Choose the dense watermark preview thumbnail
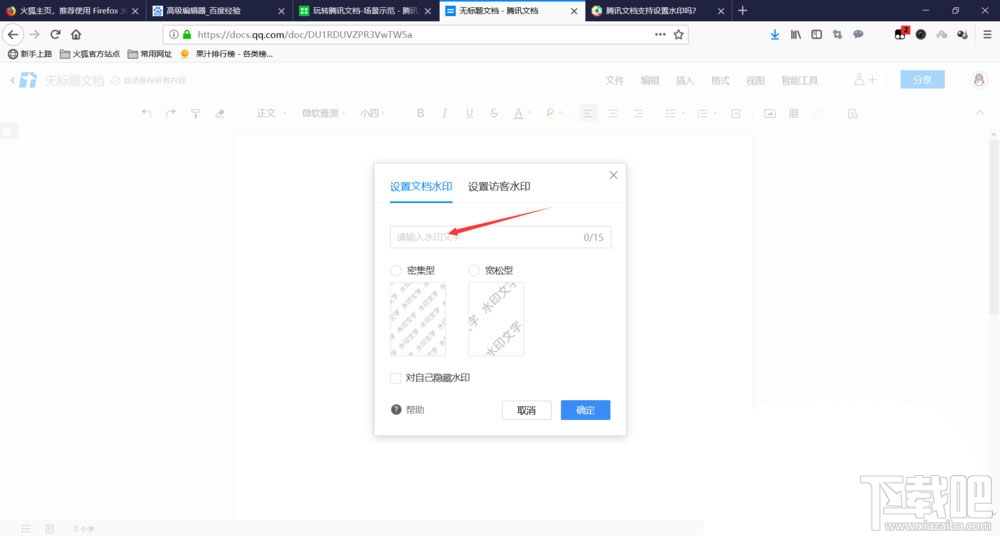The height and width of the screenshot is (536, 1000). coord(418,319)
